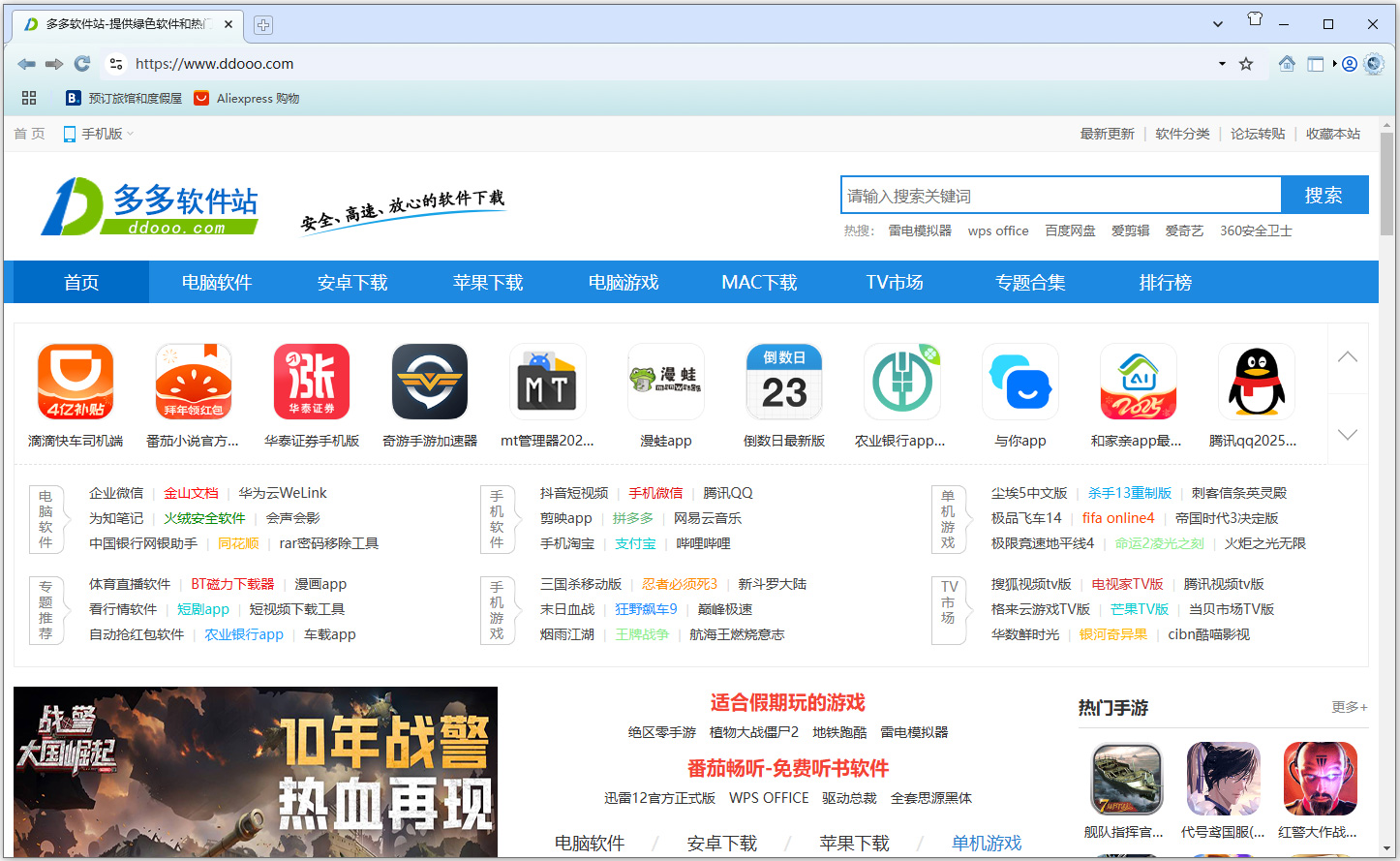
Task: Click the 农业银行app icon
Action: click(x=901, y=382)
